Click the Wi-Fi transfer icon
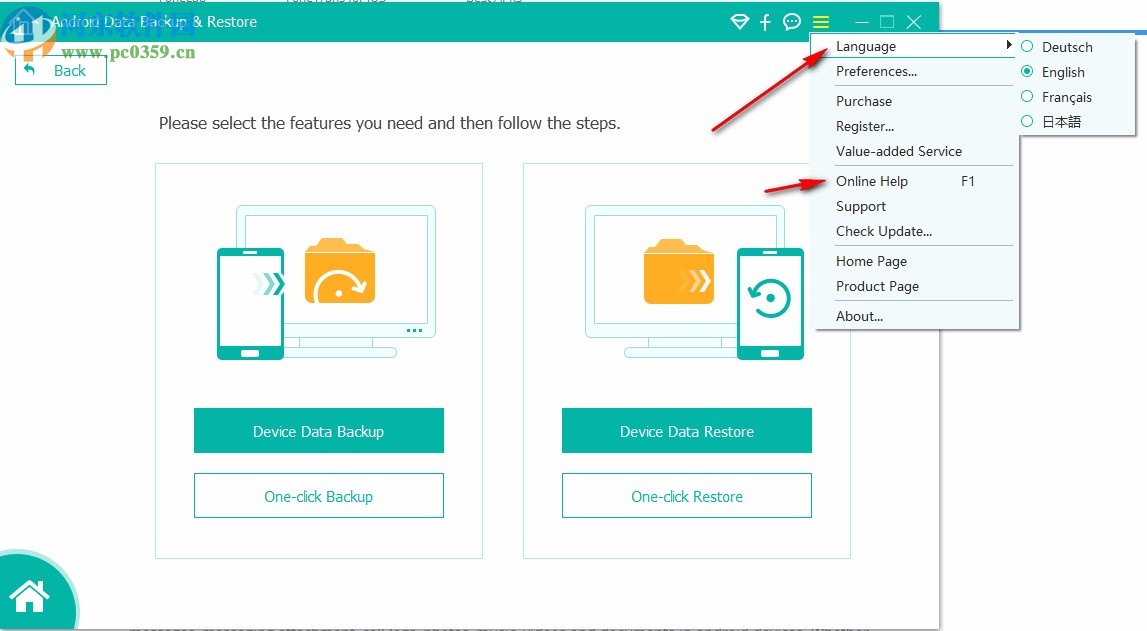This screenshot has height=631, width=1147. 739,21
